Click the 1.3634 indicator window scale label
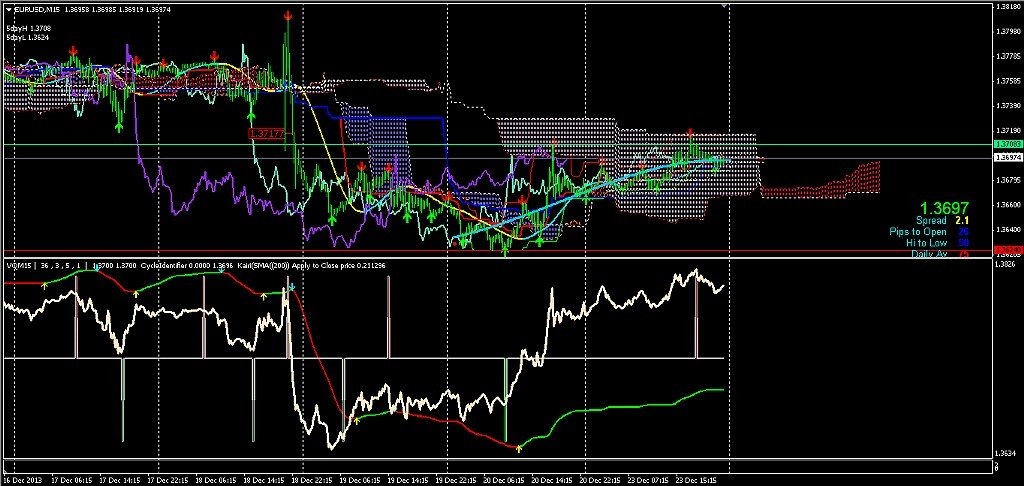 pyautogui.click(x=1004, y=453)
